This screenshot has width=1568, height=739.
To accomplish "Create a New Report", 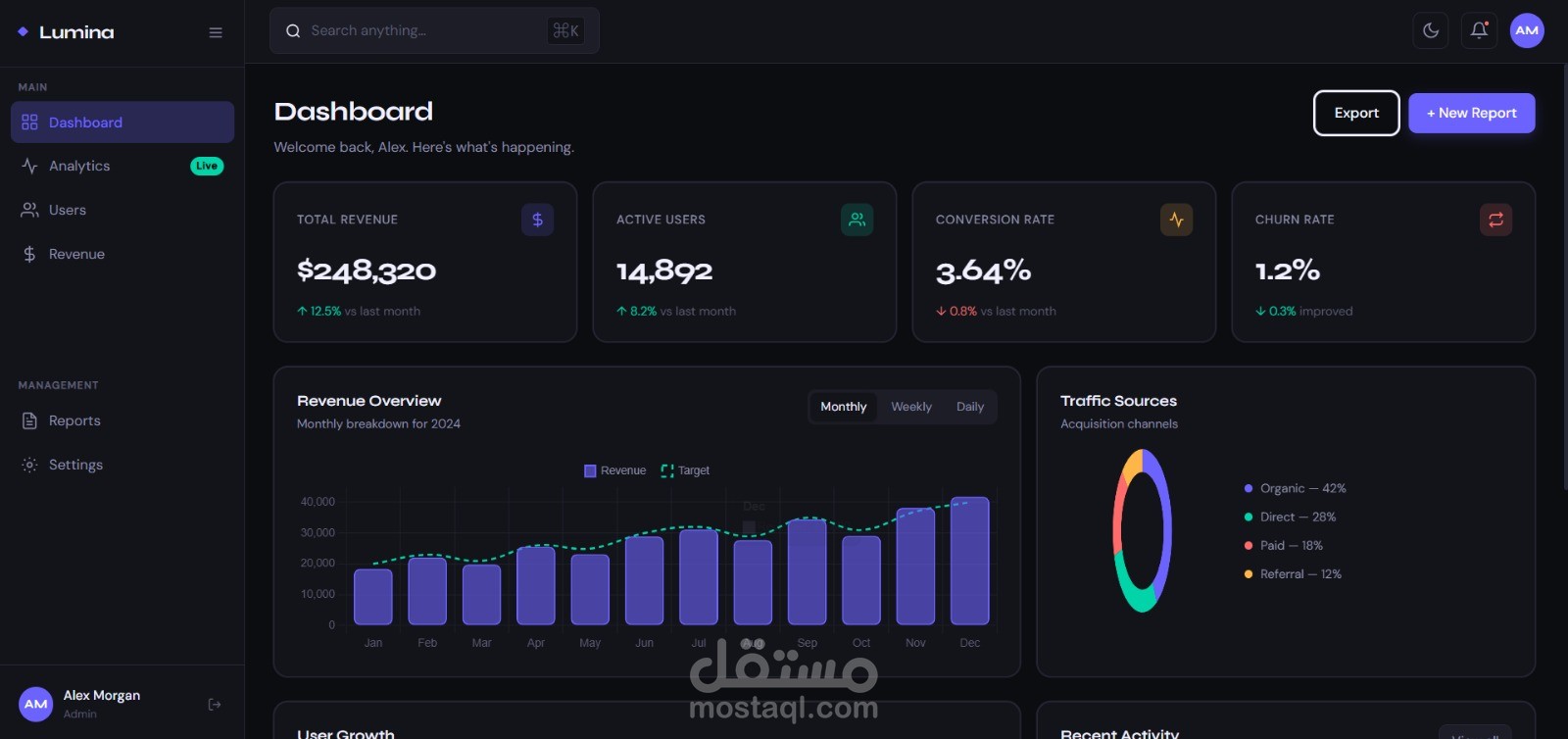I will tap(1472, 113).
